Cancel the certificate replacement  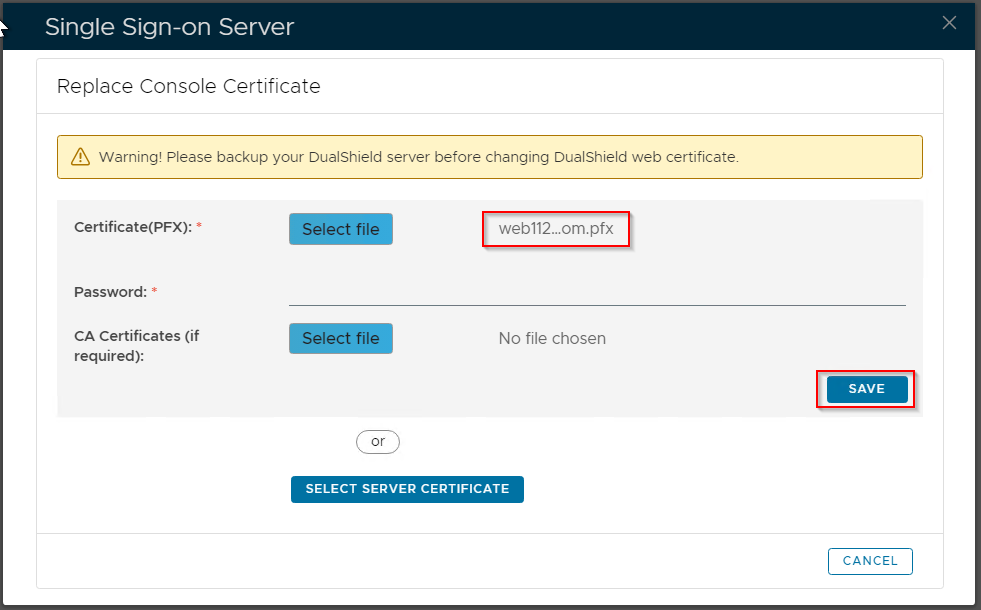(x=869, y=561)
